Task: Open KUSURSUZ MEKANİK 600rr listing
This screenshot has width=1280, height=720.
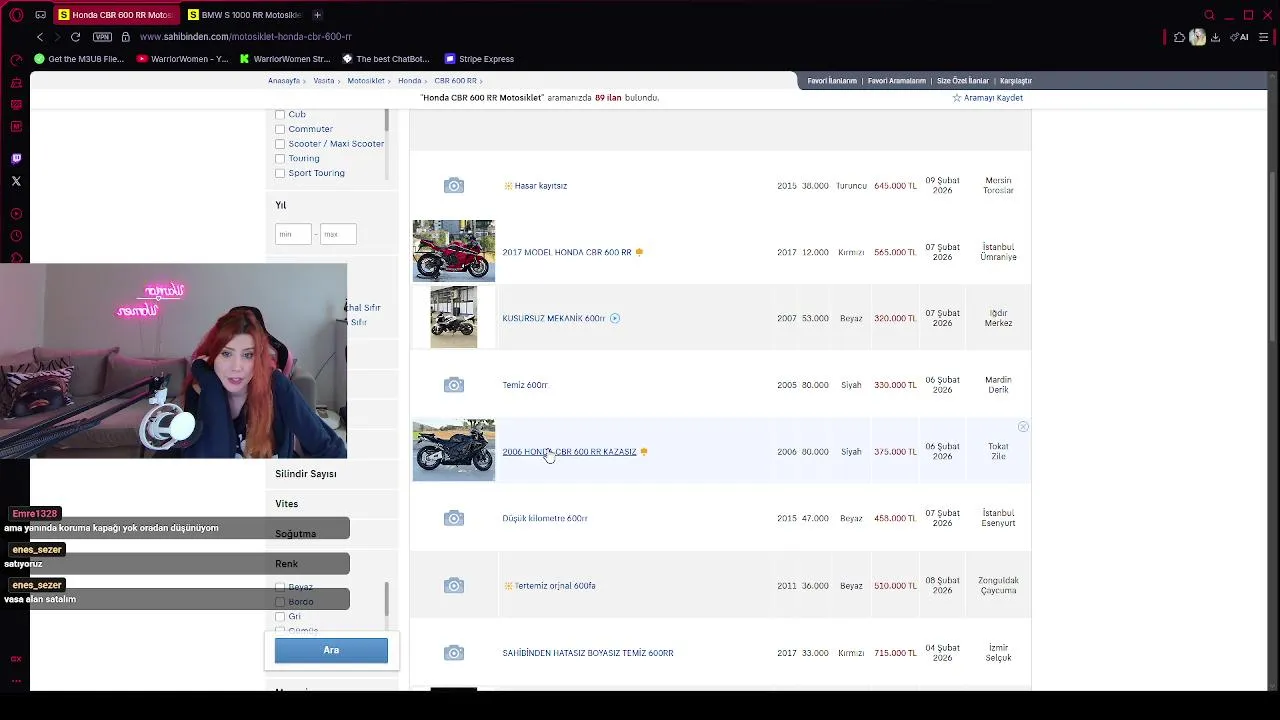Action: pos(554,318)
